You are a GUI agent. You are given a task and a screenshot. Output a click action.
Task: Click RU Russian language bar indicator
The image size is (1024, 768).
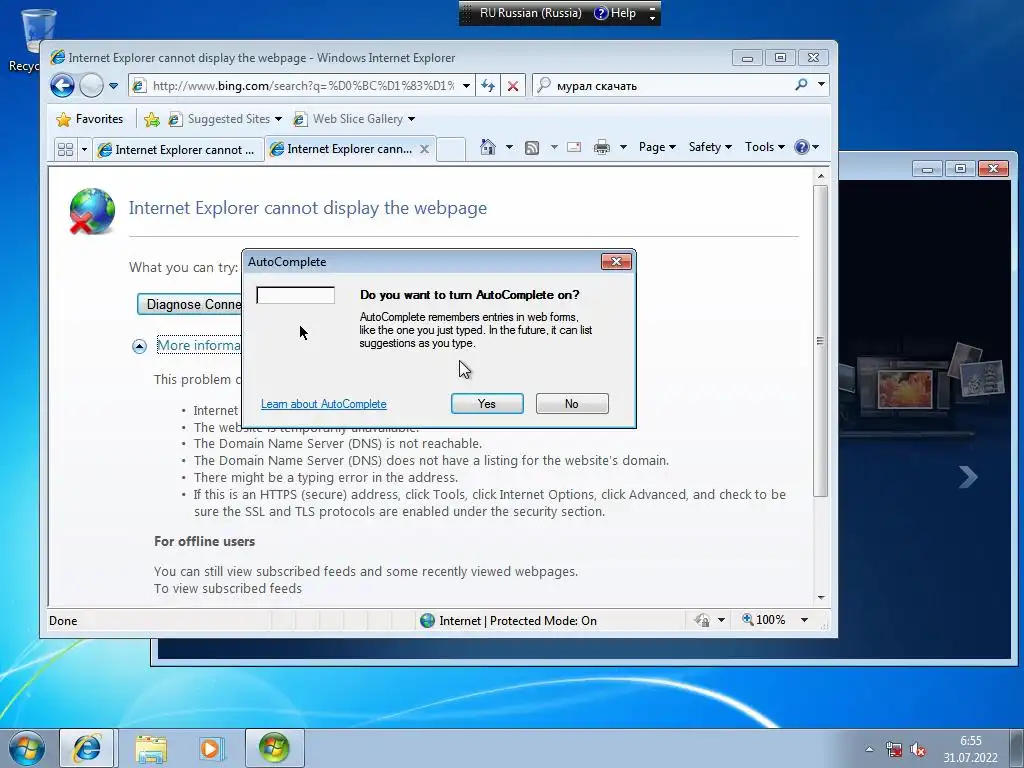click(x=530, y=13)
